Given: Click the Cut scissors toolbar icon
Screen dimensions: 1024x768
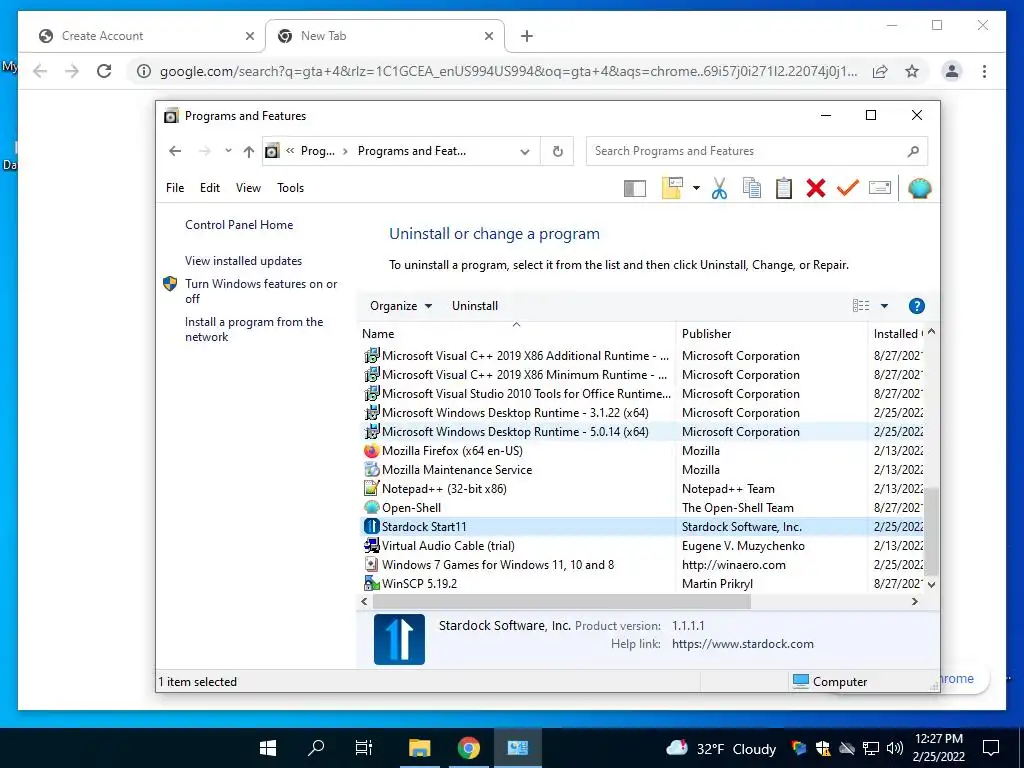Looking at the screenshot, I should [719, 188].
